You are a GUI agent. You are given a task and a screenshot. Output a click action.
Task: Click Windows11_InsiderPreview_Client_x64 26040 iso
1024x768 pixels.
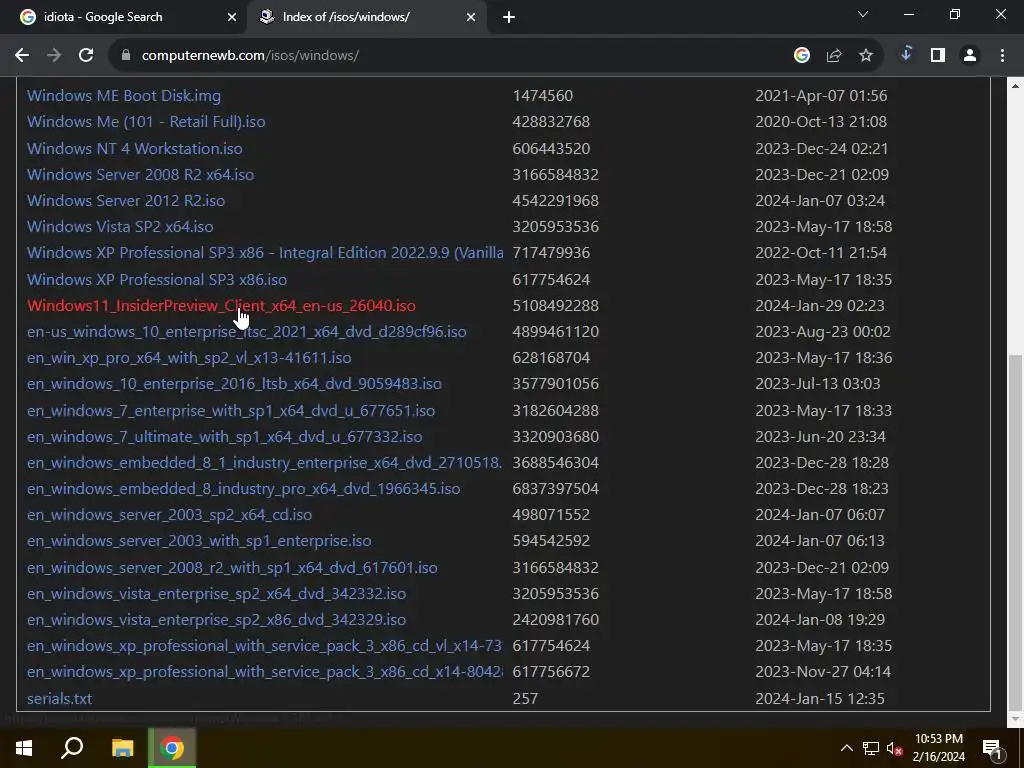221,306
